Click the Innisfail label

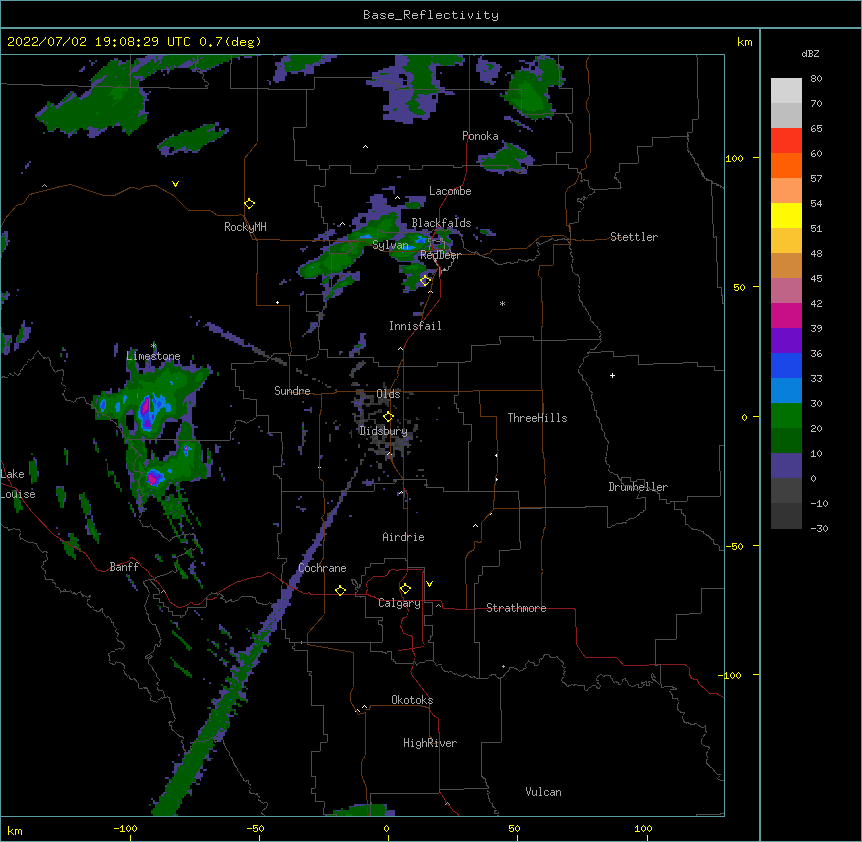coord(415,326)
